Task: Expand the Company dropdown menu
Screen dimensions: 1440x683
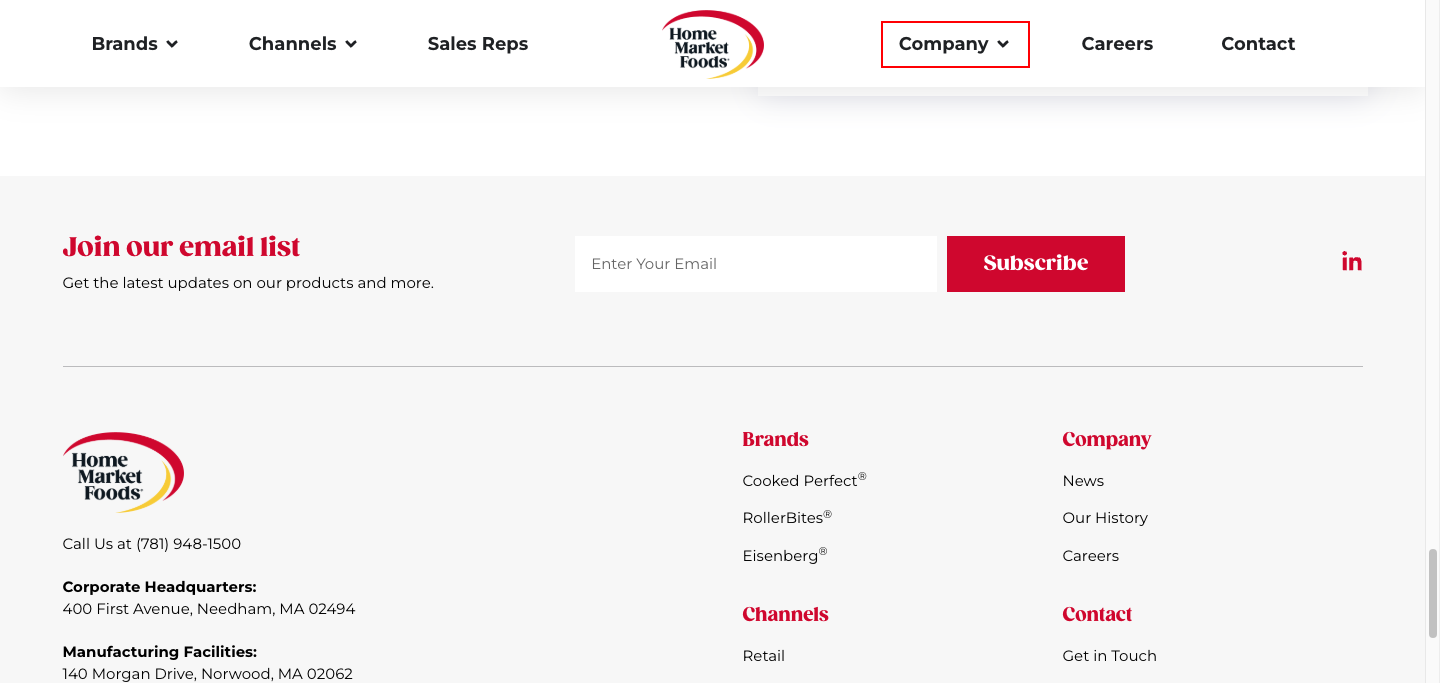Action: [x=954, y=44]
